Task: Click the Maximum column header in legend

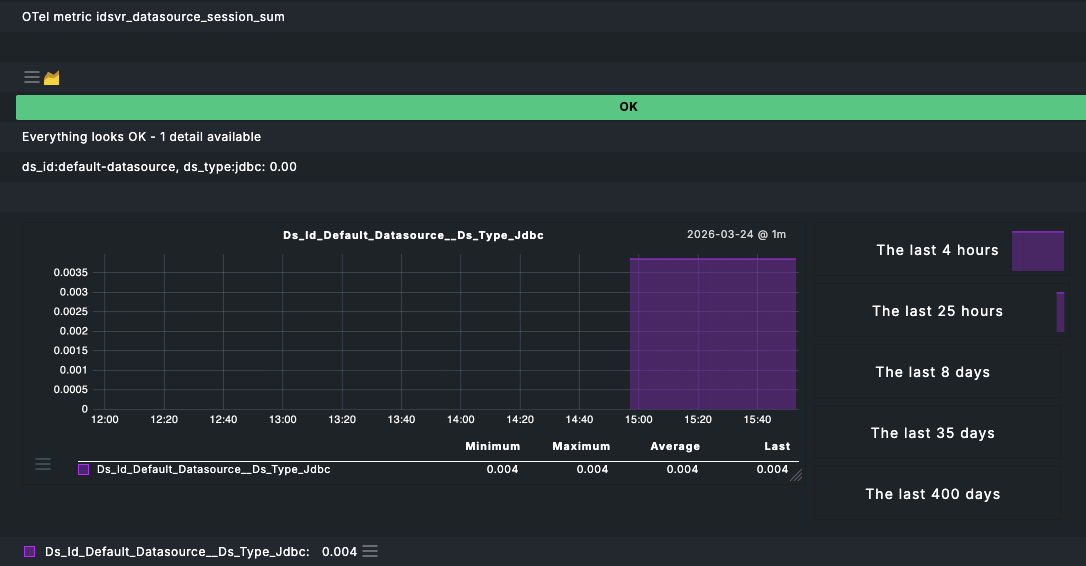Action: pyautogui.click(x=581, y=446)
